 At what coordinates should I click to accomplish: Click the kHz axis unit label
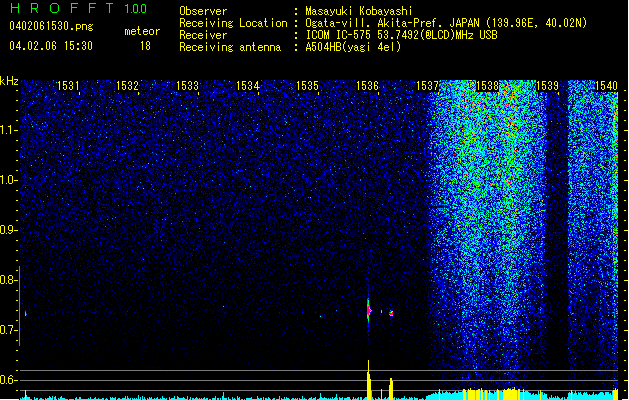point(9,81)
